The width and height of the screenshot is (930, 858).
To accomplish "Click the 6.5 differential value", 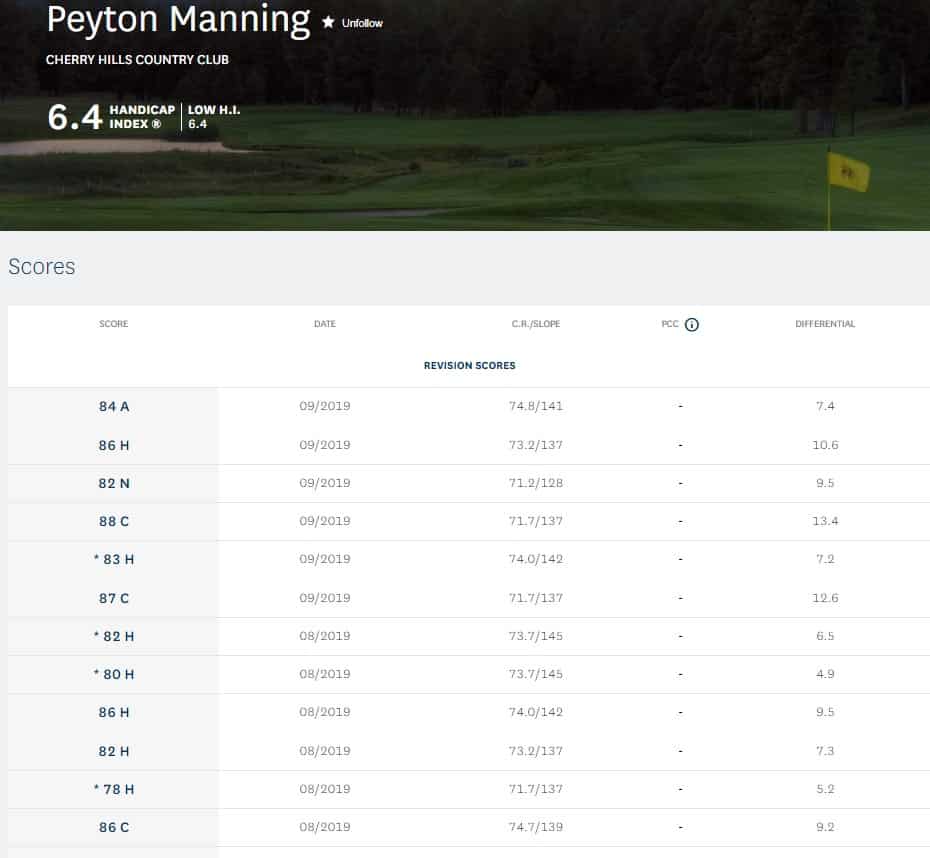I will coord(825,636).
